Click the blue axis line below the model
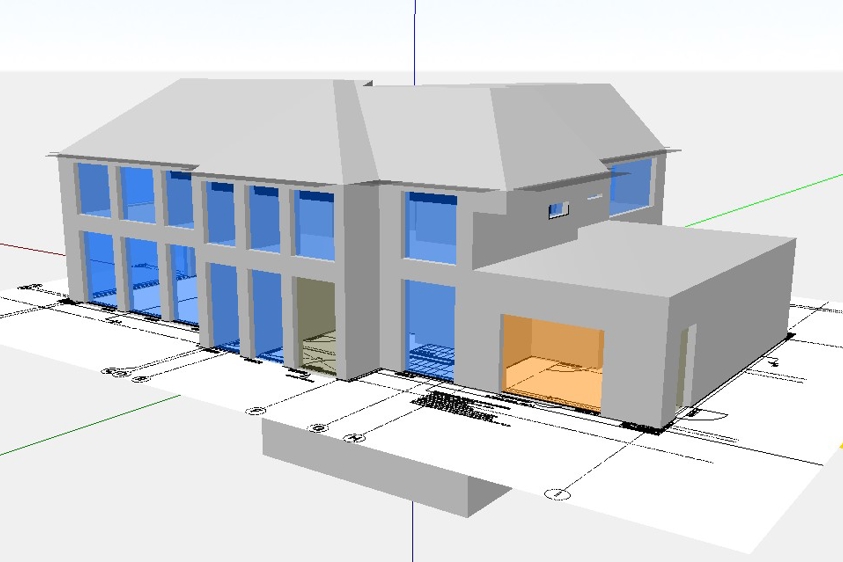This screenshot has height=562, width=843. pos(412,530)
